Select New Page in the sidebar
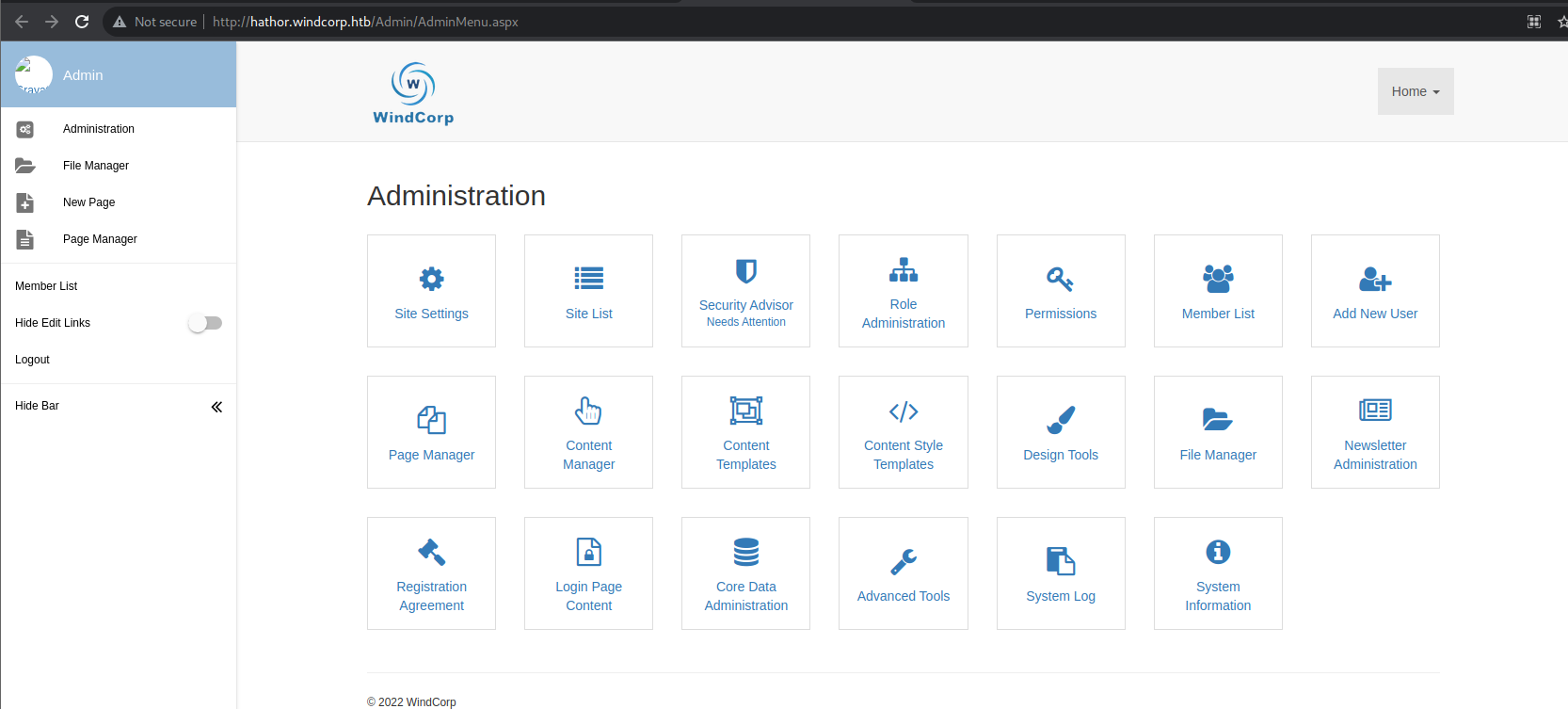This screenshot has height=709, width=1568. (x=88, y=202)
